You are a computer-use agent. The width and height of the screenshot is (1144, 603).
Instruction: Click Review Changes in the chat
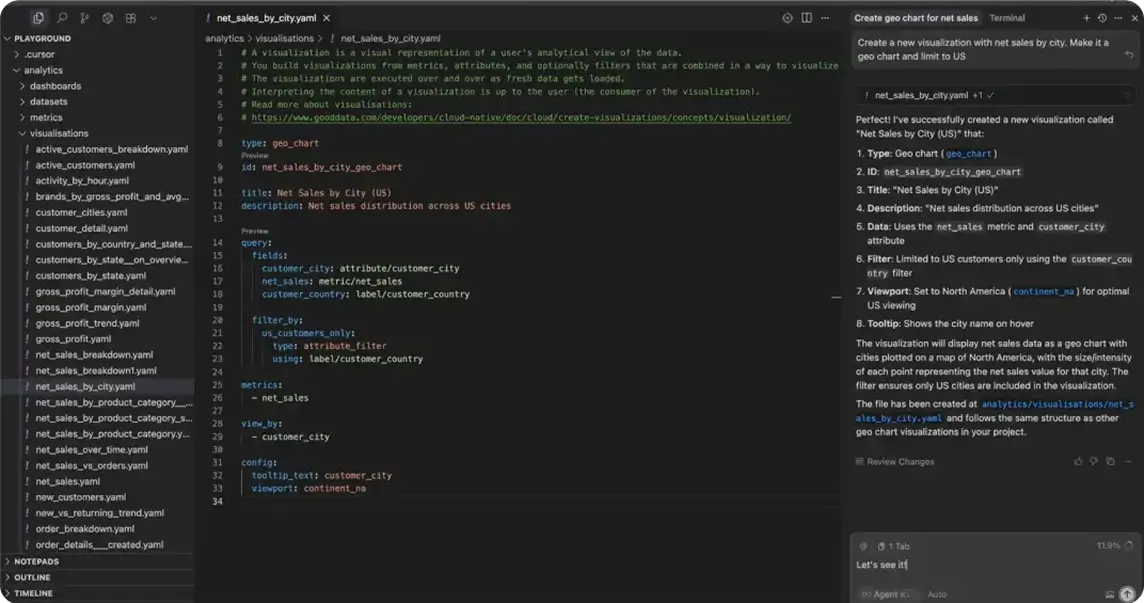[x=900, y=462]
